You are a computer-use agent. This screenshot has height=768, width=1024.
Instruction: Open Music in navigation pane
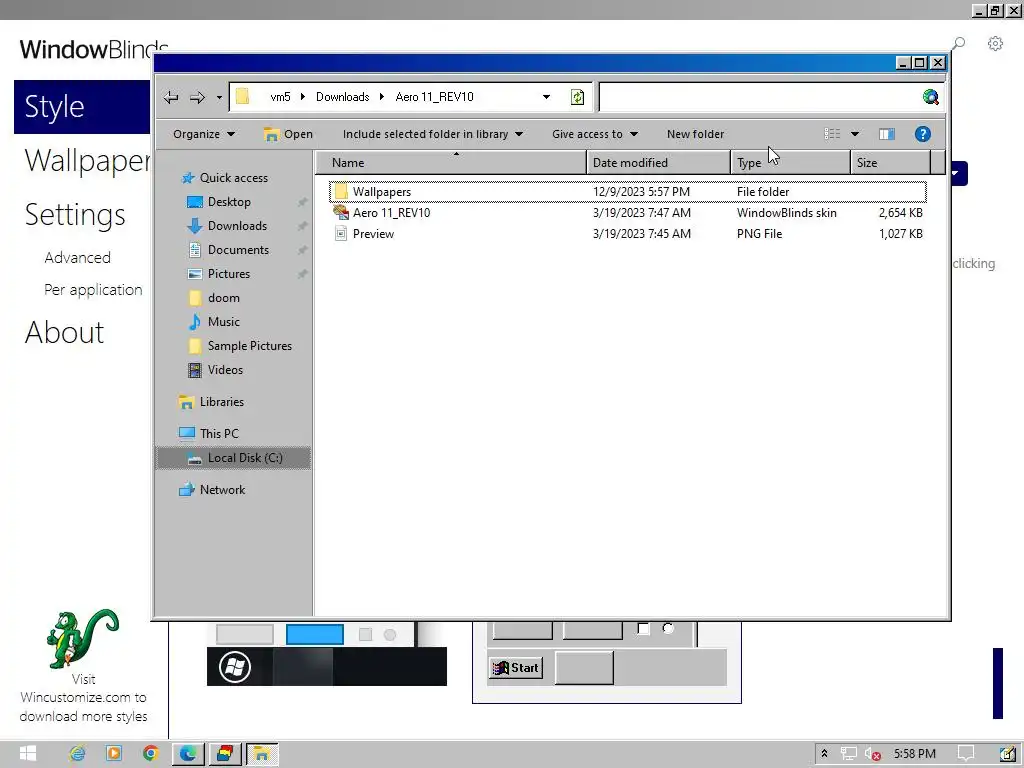tap(214, 322)
